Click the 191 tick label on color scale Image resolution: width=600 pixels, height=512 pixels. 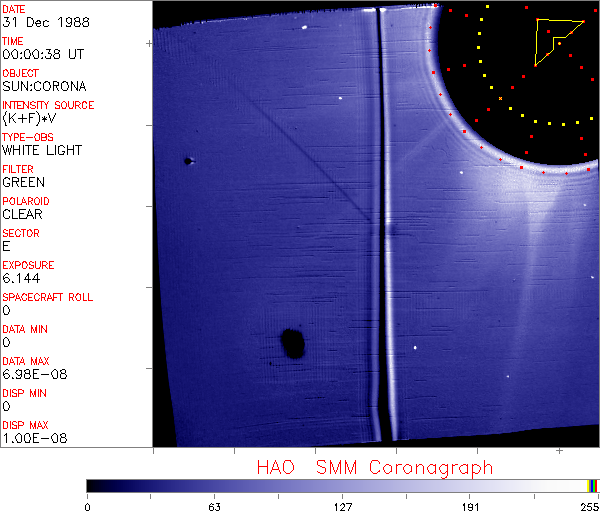tap(470, 507)
